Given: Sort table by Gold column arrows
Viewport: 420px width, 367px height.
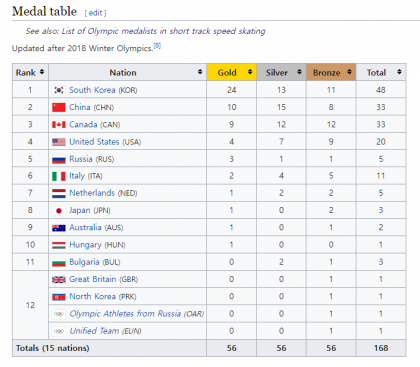Looking at the screenshot, I should point(250,72).
